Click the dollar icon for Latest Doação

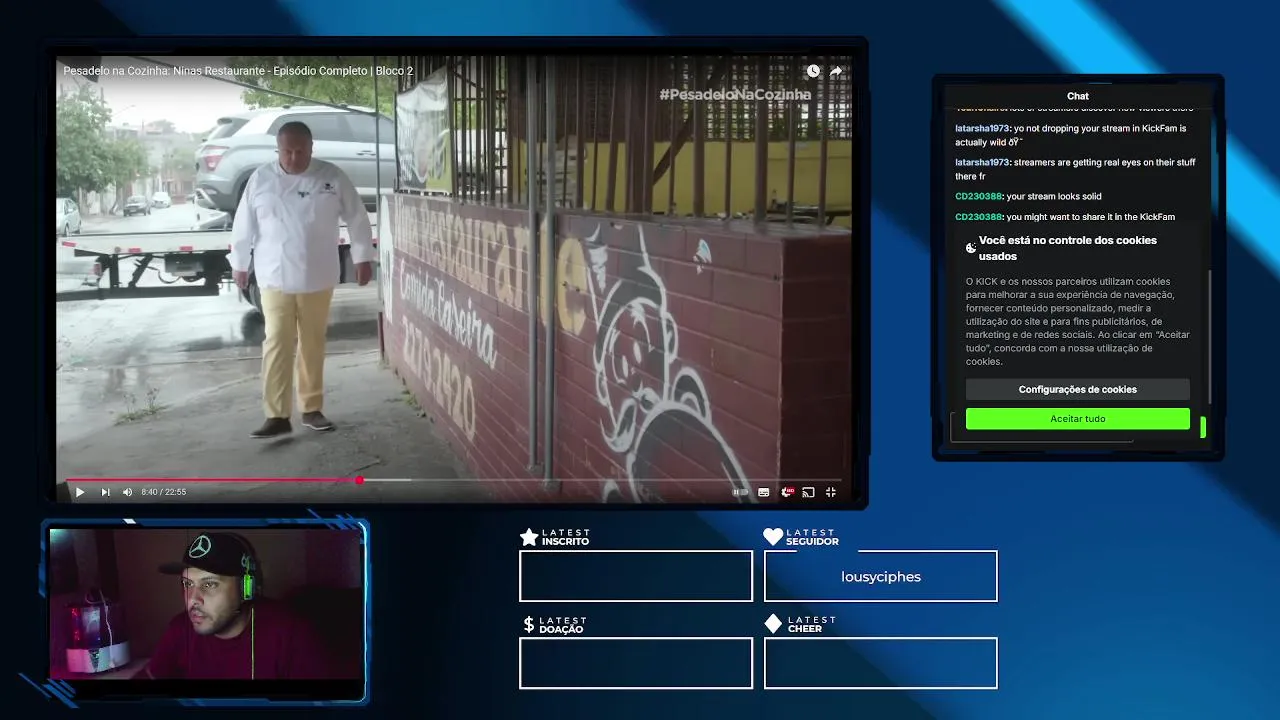(529, 625)
